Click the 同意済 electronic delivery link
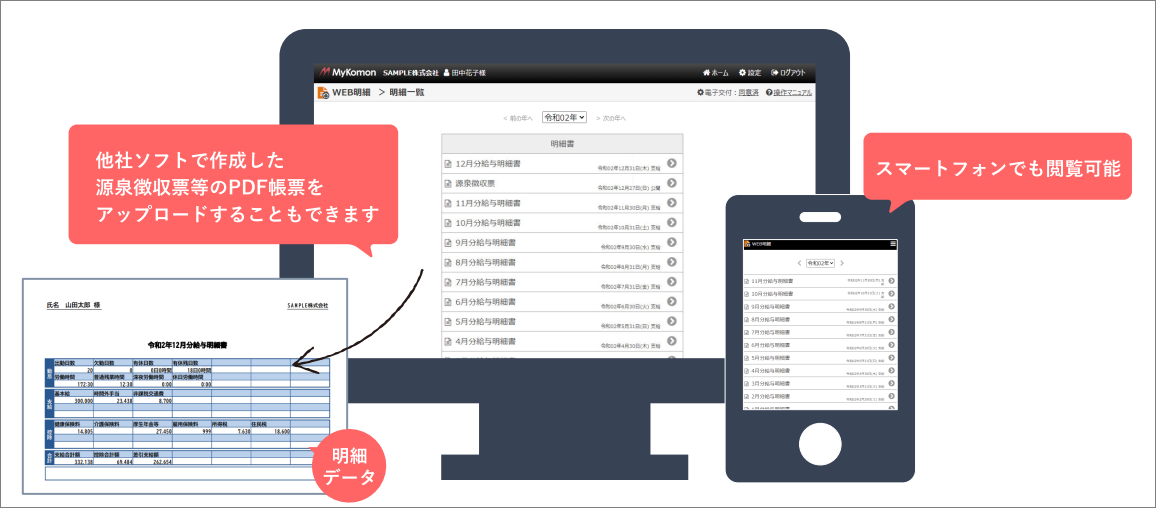 pos(748,93)
